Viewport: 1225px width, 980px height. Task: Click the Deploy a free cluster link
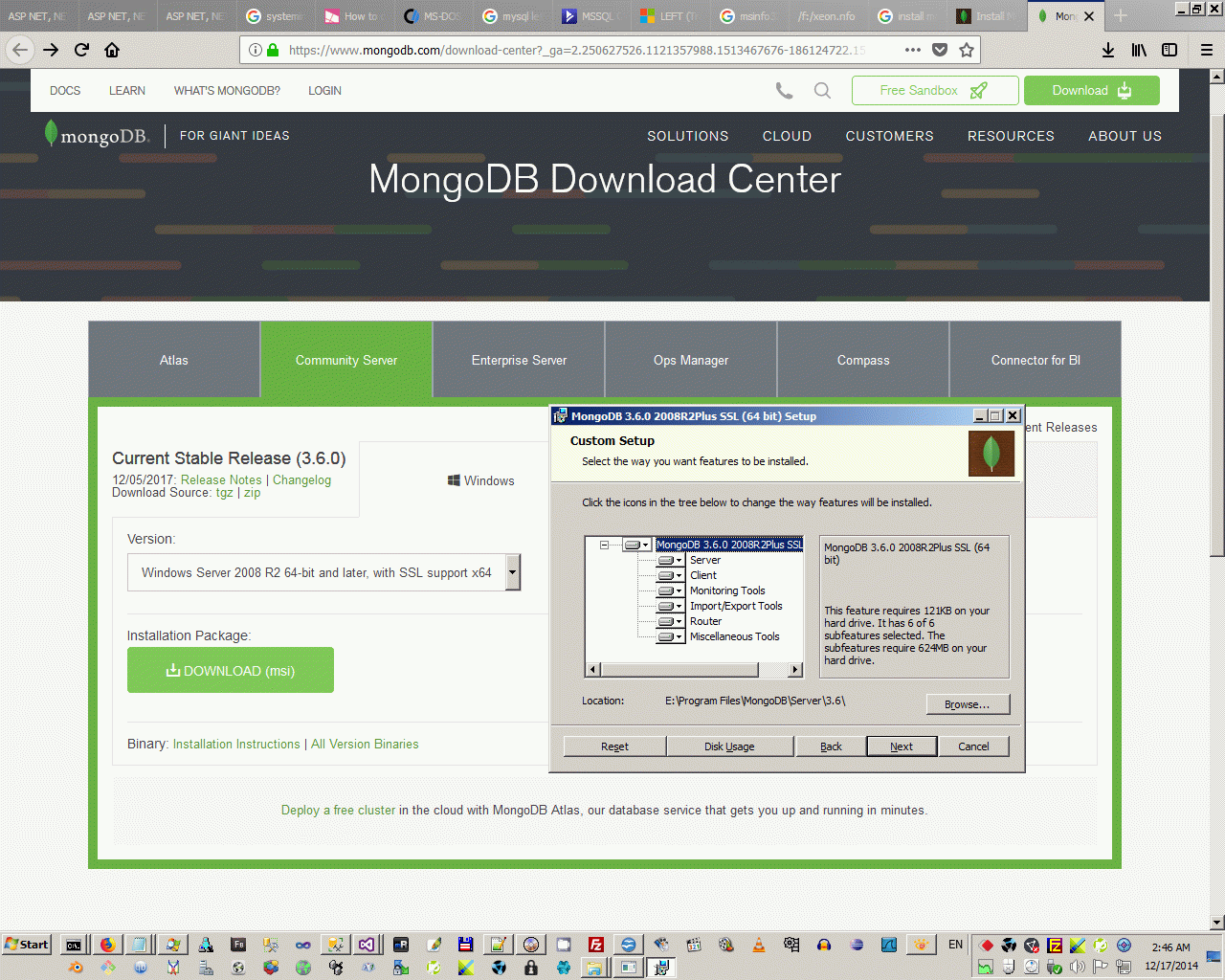coord(338,810)
